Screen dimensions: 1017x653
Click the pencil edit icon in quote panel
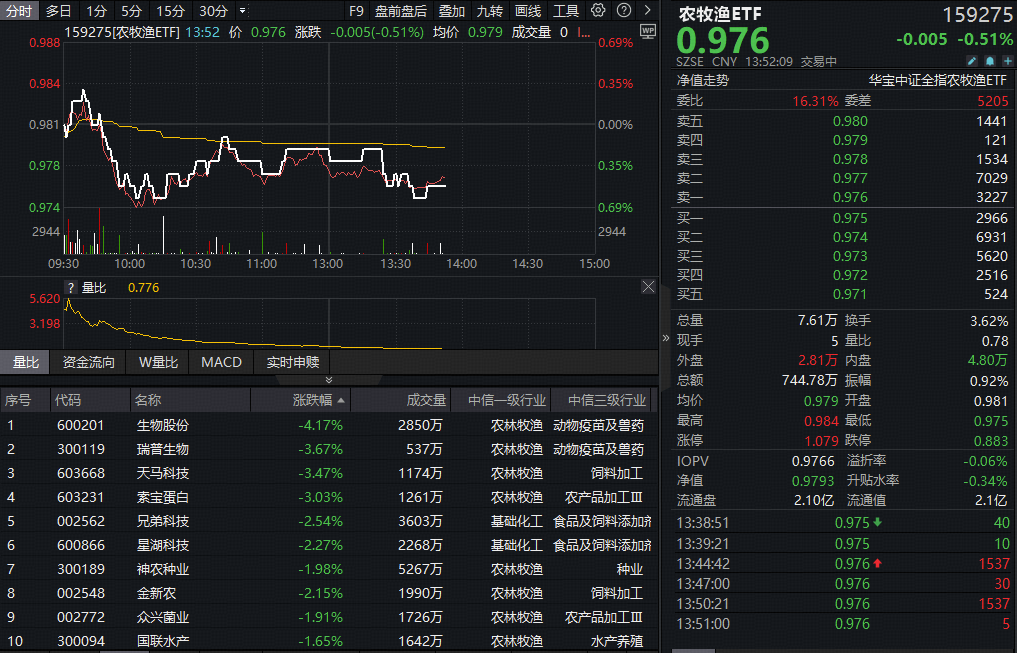click(971, 61)
